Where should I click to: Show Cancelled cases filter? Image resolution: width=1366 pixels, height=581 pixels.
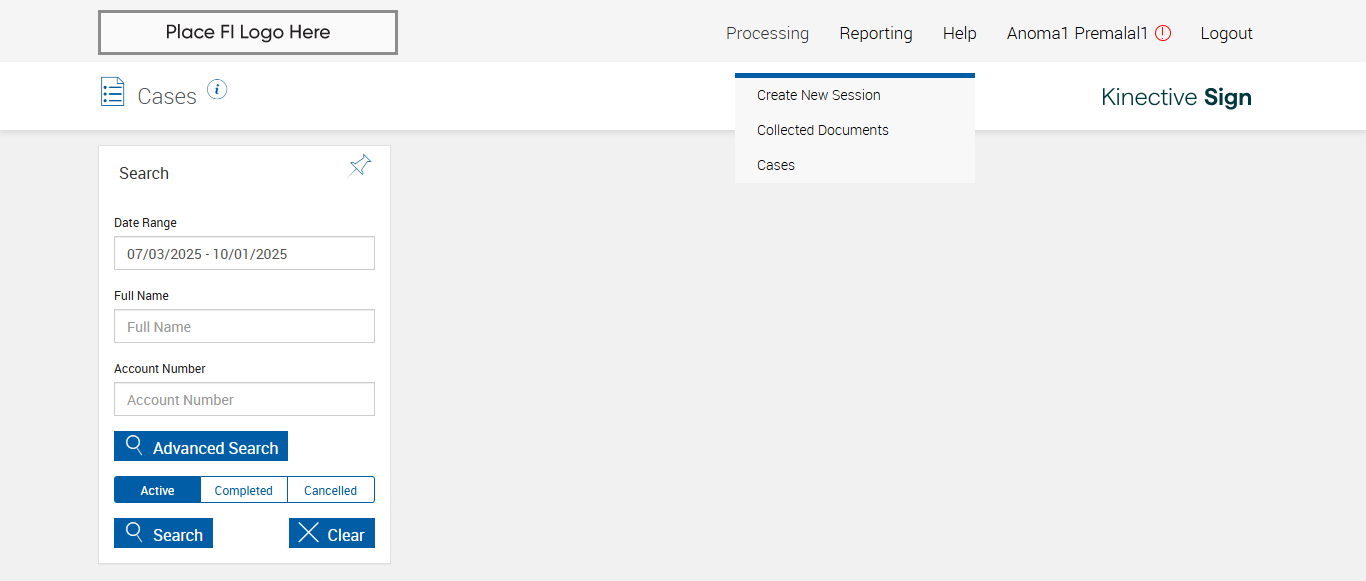(331, 490)
